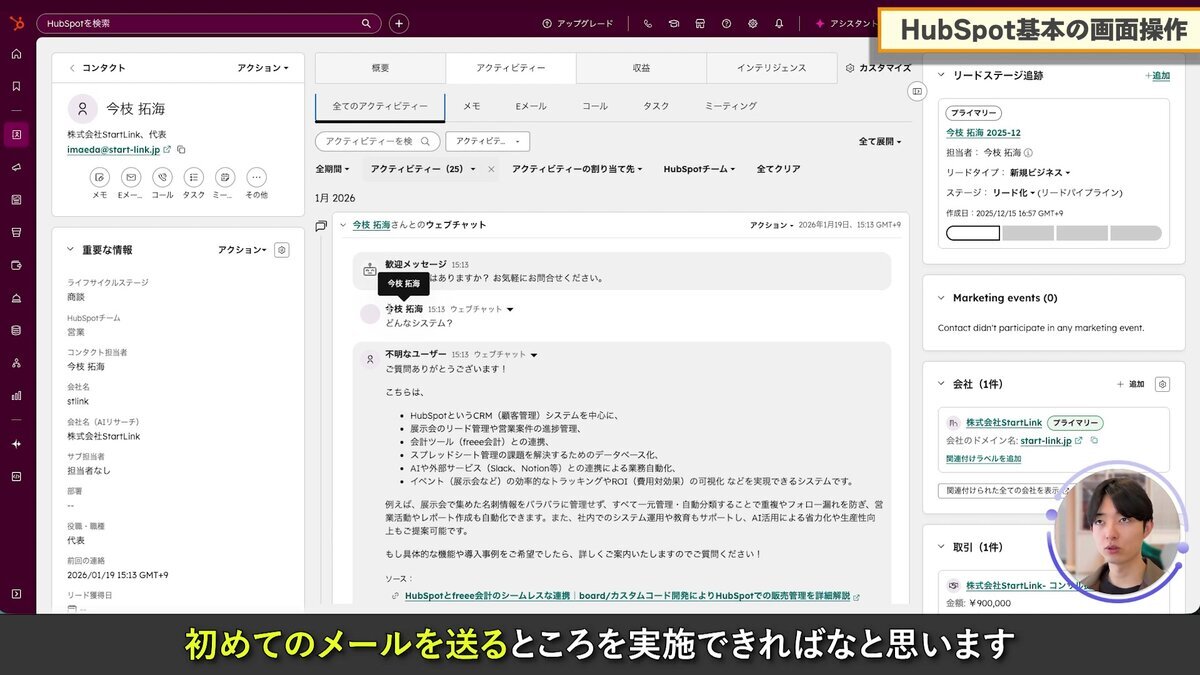Remove the アクティビティー (25) filter
This screenshot has width=1200, height=675.
click(x=490, y=169)
